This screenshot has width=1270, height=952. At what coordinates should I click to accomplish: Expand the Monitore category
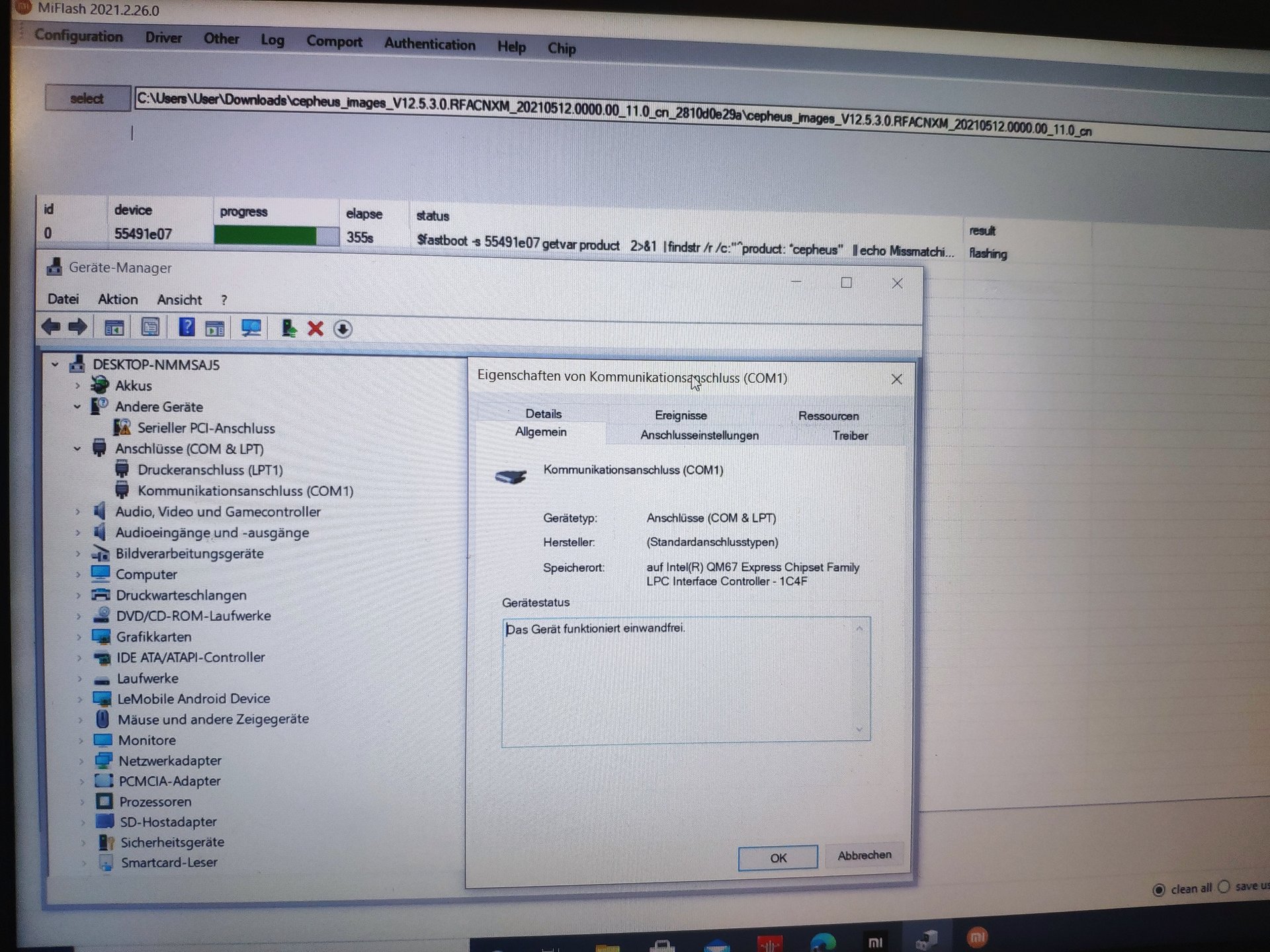[x=81, y=740]
